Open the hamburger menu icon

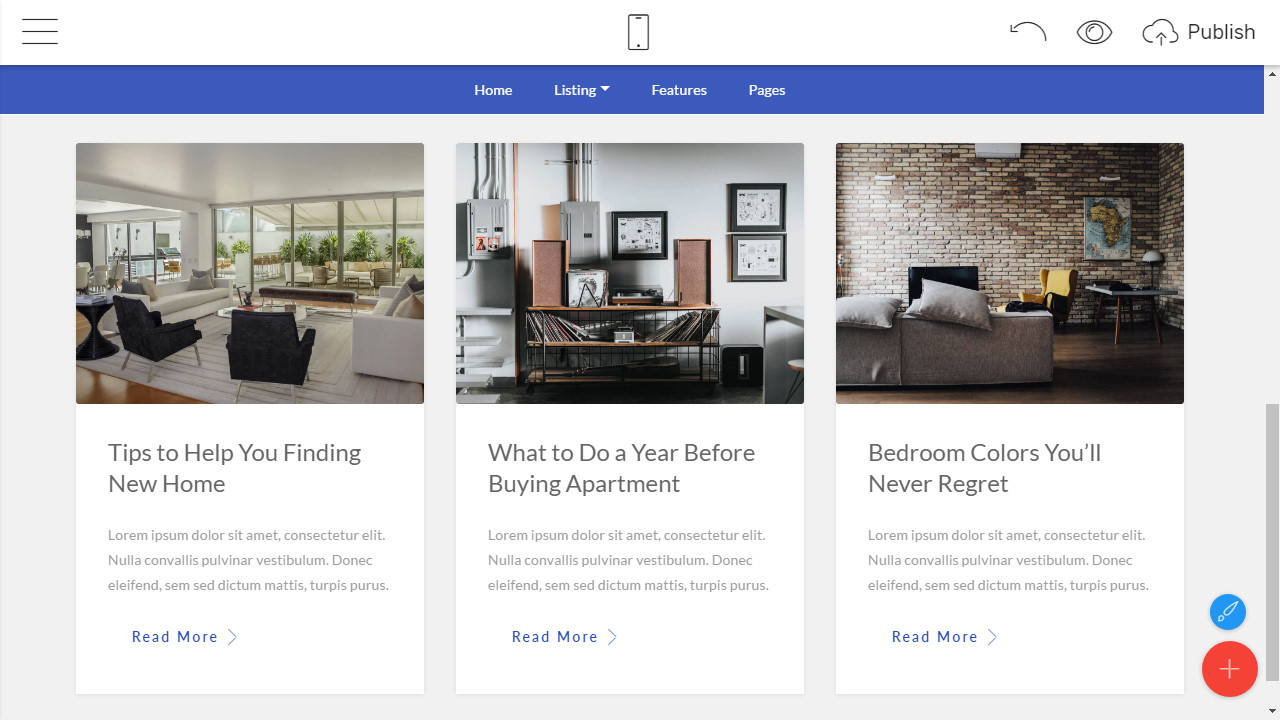point(40,32)
